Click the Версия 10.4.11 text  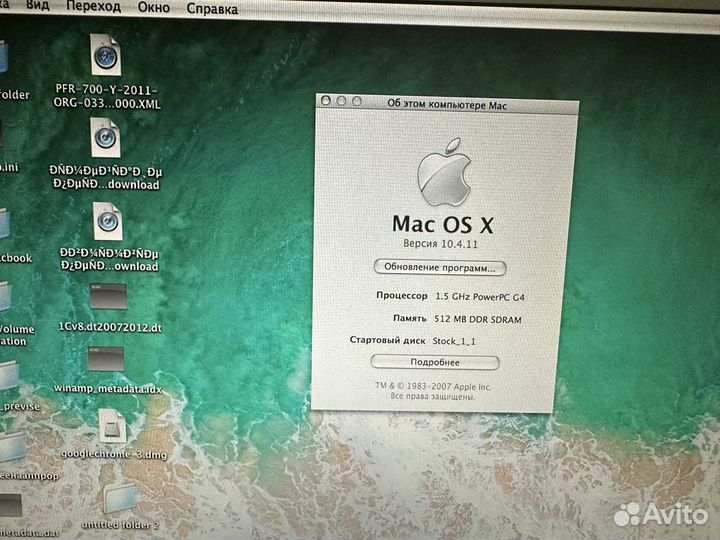[x=440, y=243]
